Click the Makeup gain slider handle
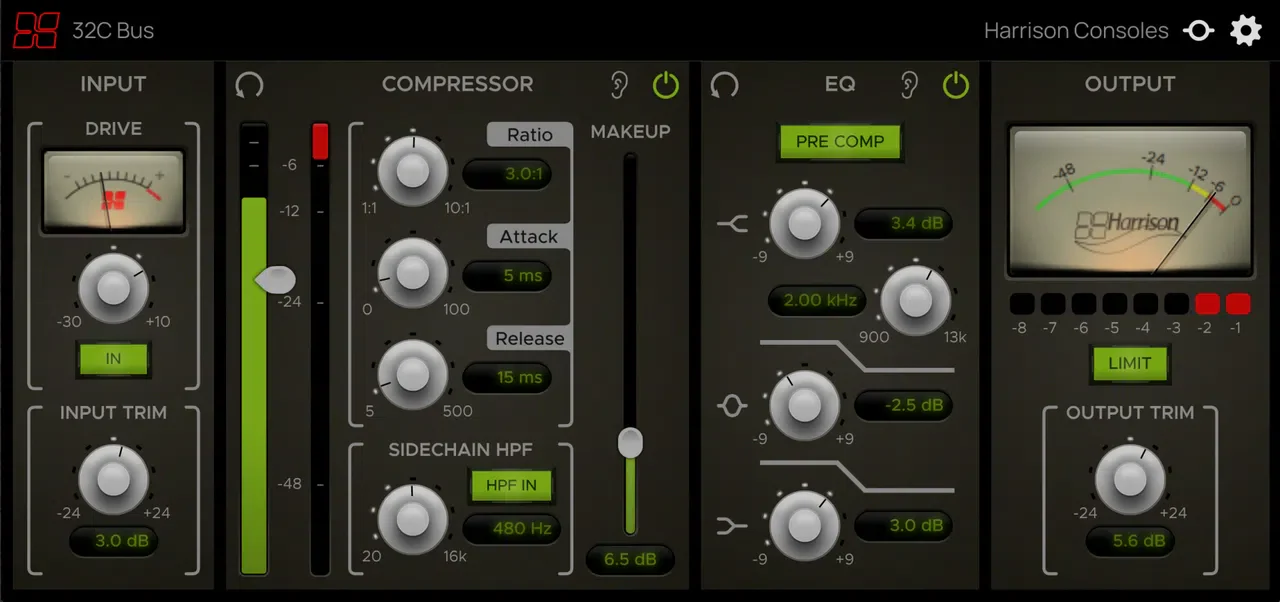This screenshot has height=602, width=1280. (x=630, y=442)
